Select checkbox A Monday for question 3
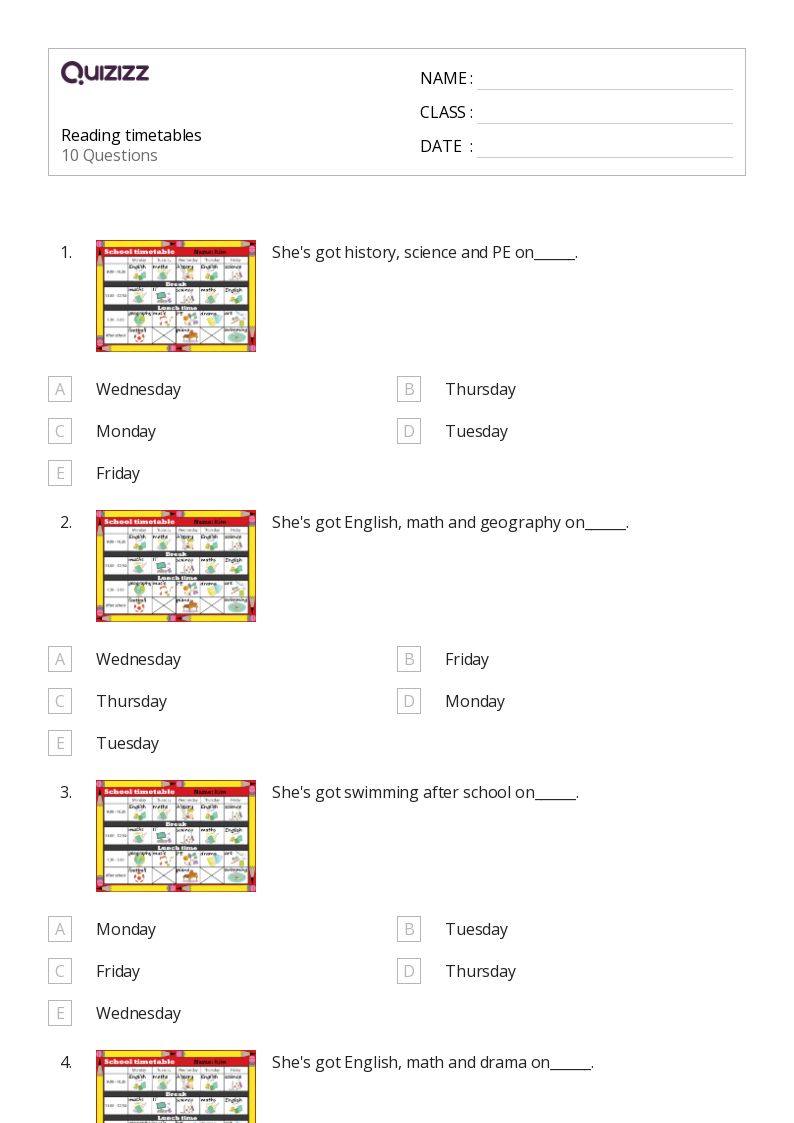Image resolution: width=794 pixels, height=1123 pixels. click(x=60, y=929)
